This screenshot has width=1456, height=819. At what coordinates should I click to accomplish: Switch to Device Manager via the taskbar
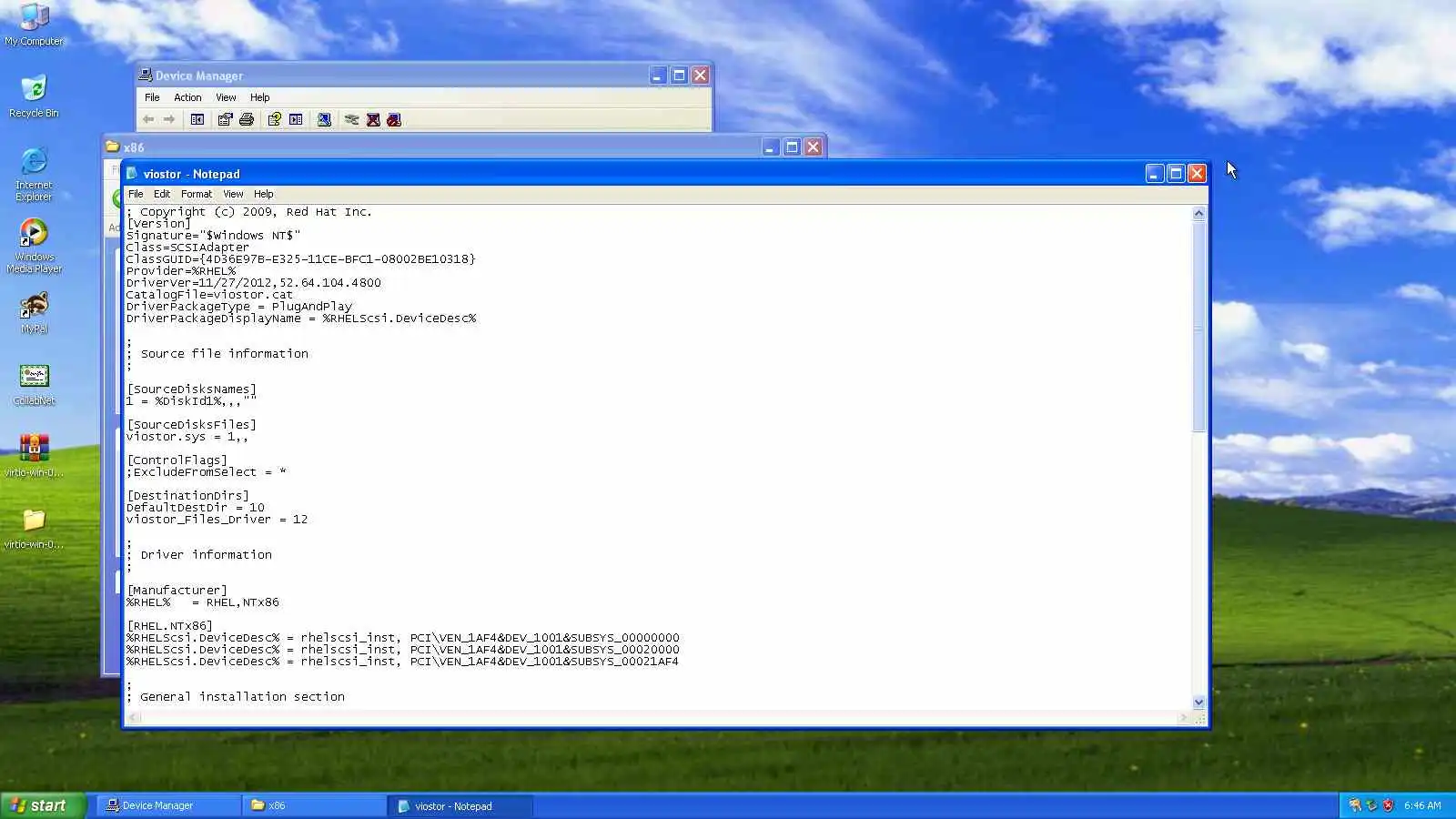point(168,805)
